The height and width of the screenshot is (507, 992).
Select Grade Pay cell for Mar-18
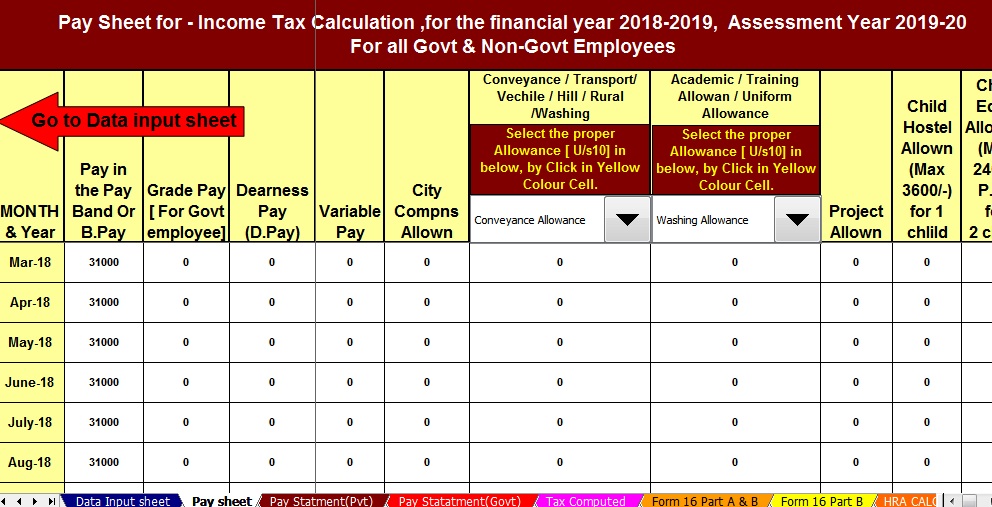[x=186, y=262]
